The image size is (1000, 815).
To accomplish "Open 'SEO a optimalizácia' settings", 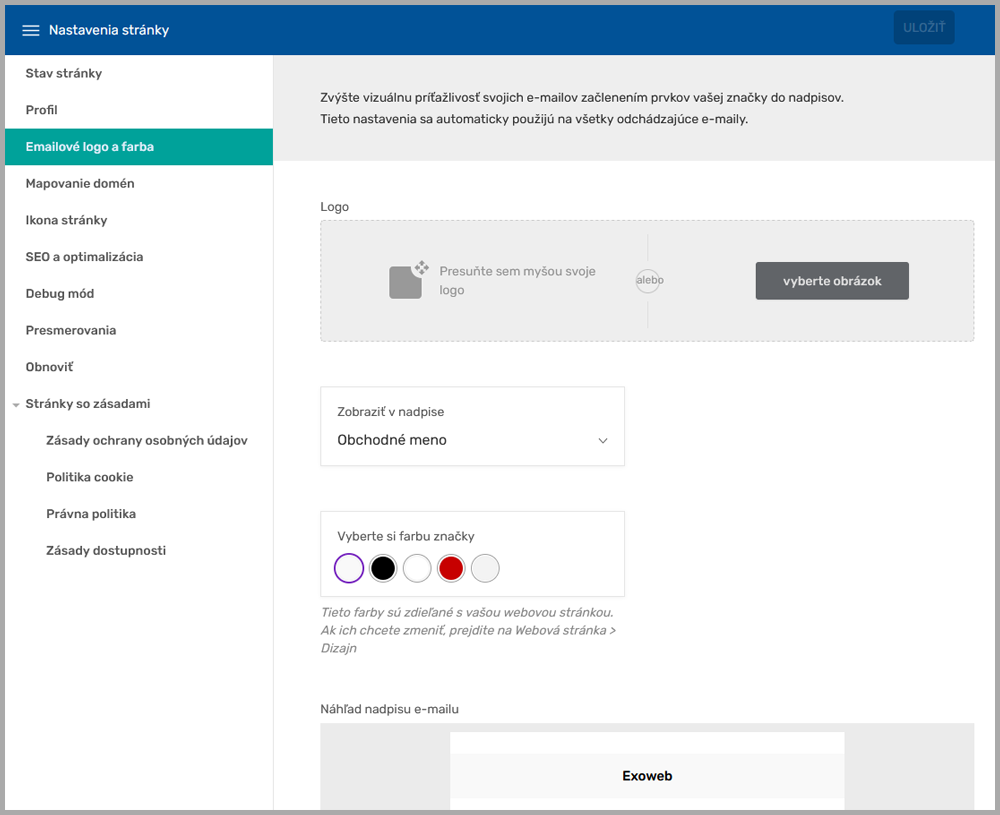I will pos(84,257).
